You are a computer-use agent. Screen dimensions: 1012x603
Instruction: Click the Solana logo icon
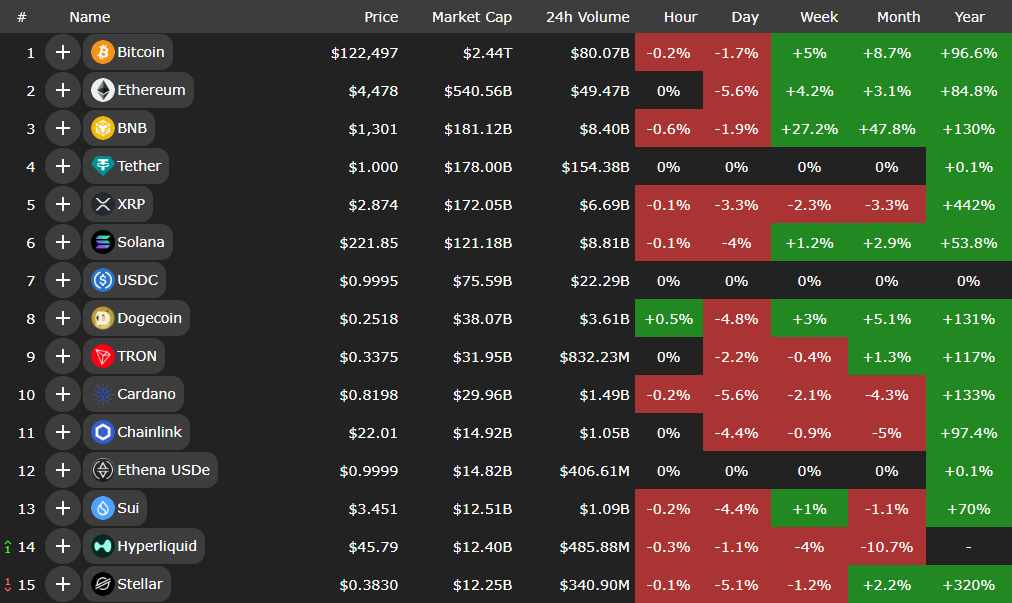(x=103, y=242)
